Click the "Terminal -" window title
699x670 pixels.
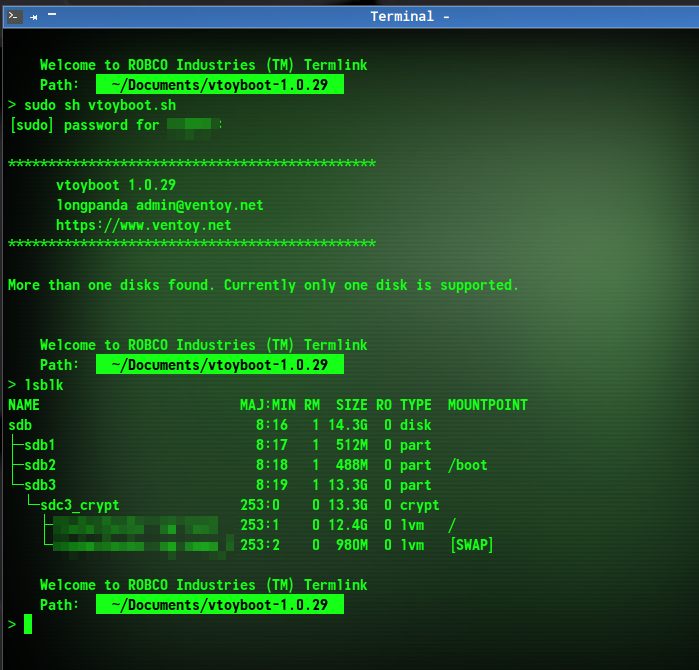coord(410,16)
